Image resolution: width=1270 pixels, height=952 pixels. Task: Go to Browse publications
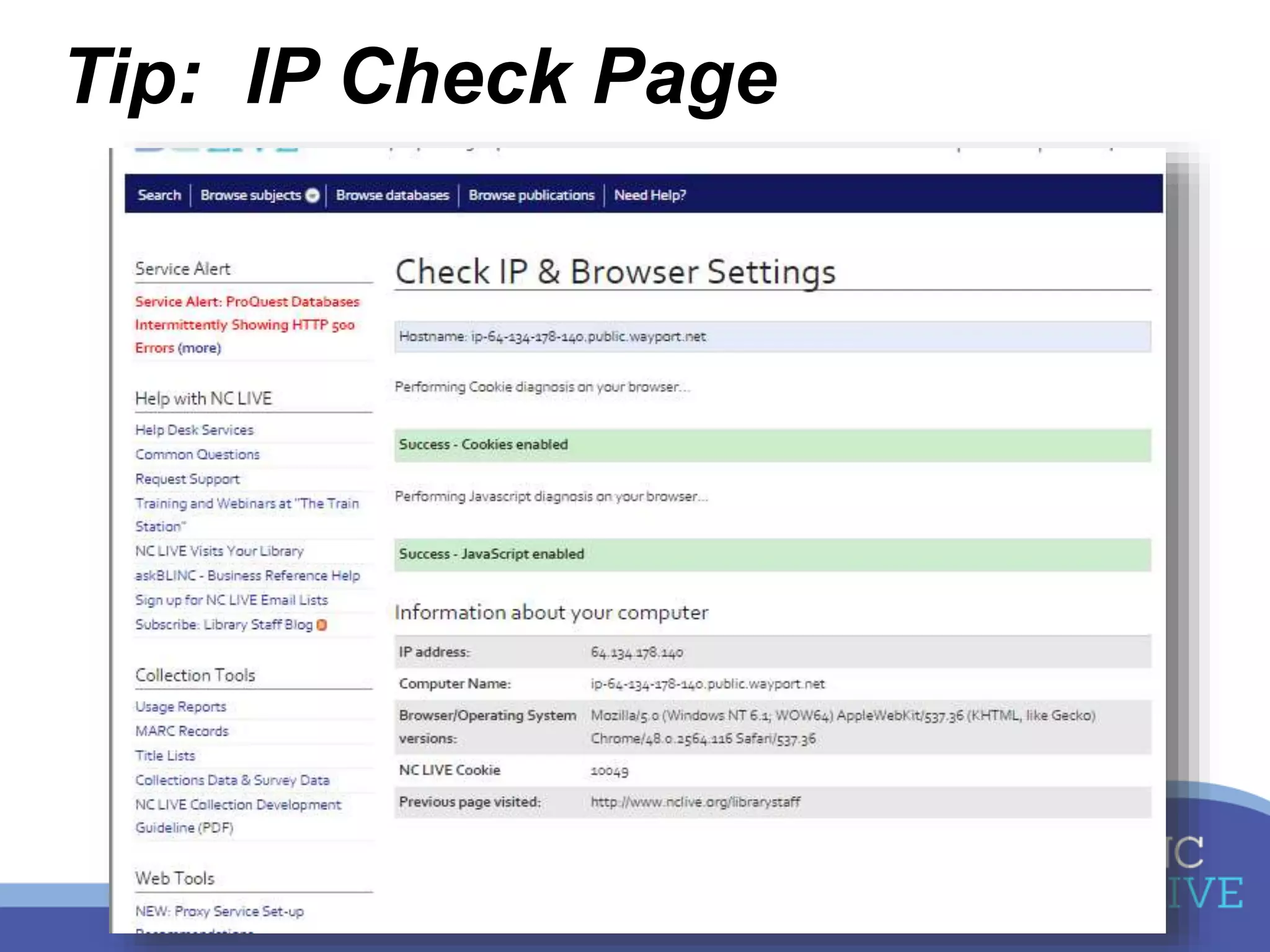pyautogui.click(x=531, y=195)
